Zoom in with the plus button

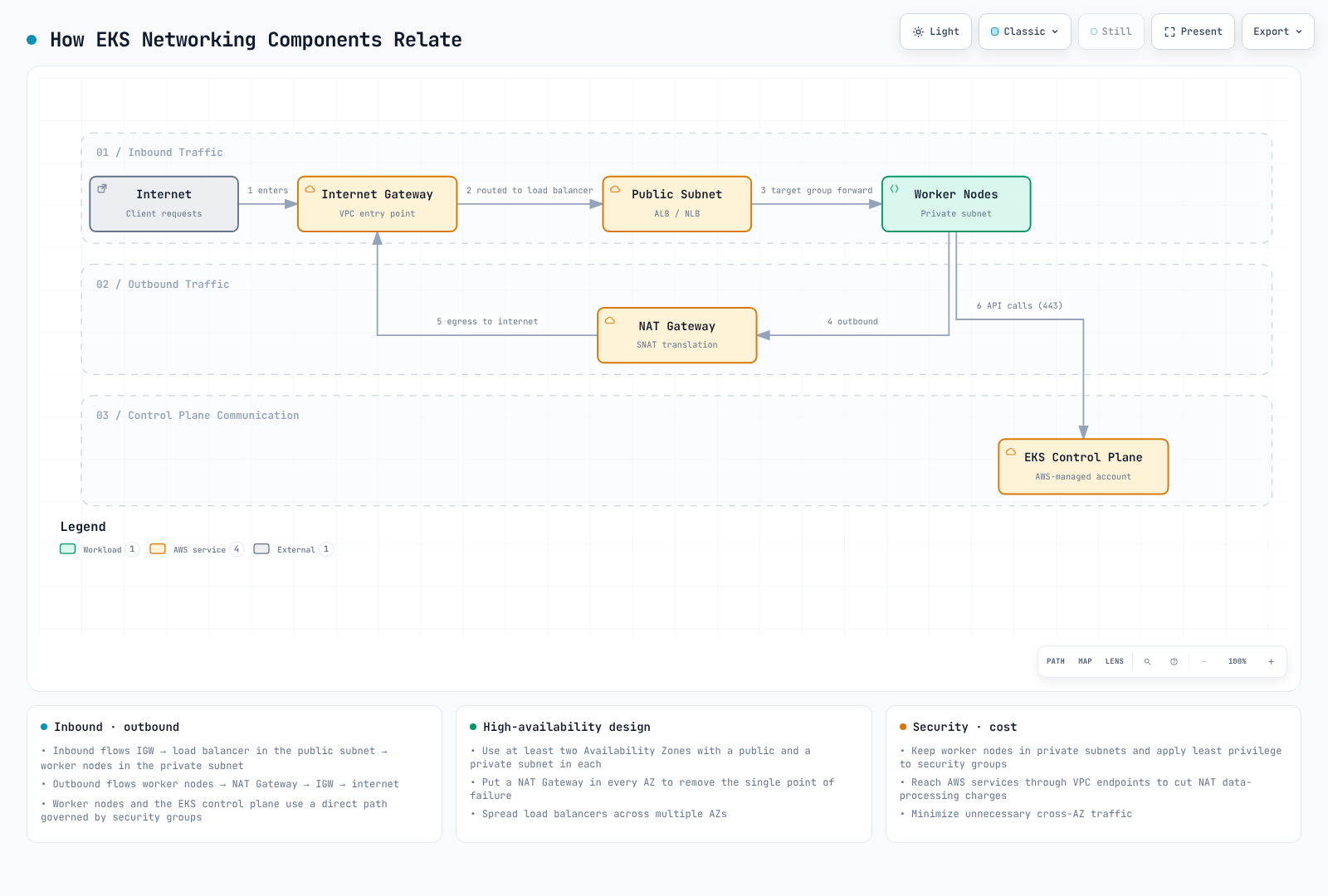click(1271, 661)
